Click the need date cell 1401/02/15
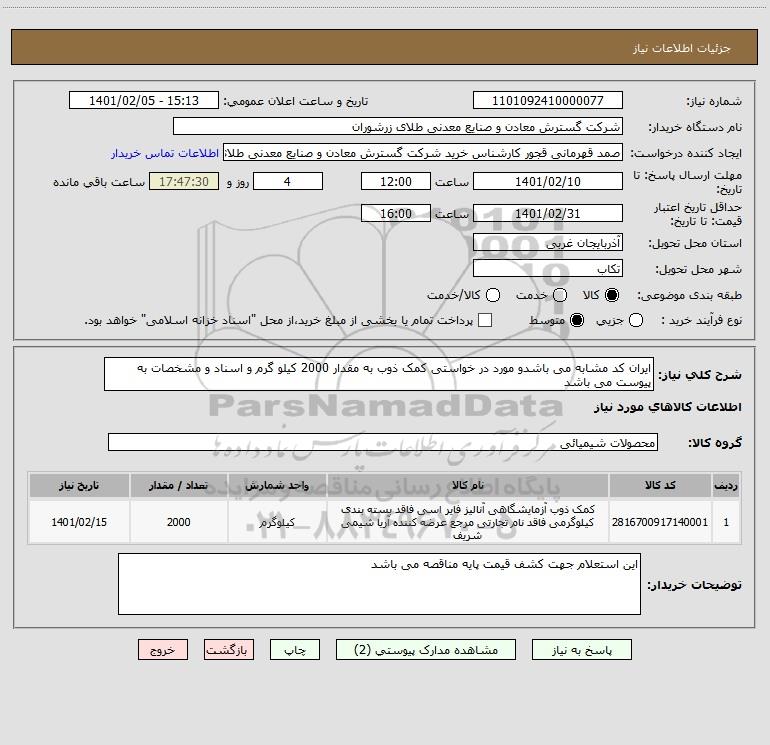The width and height of the screenshot is (770, 745). point(79,522)
